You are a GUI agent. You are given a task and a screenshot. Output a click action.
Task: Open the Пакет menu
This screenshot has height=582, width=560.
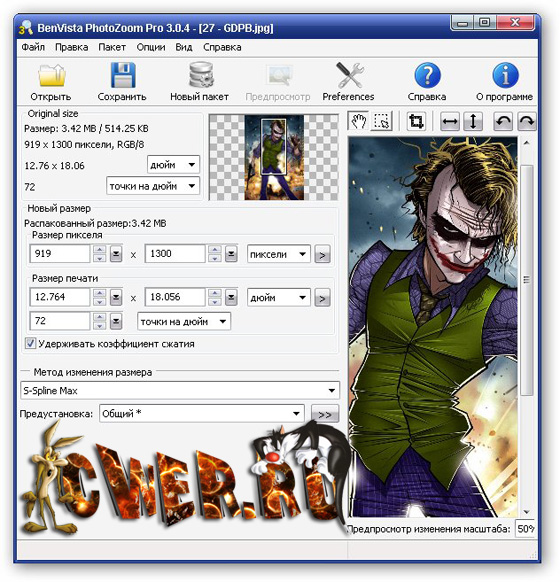pos(112,47)
